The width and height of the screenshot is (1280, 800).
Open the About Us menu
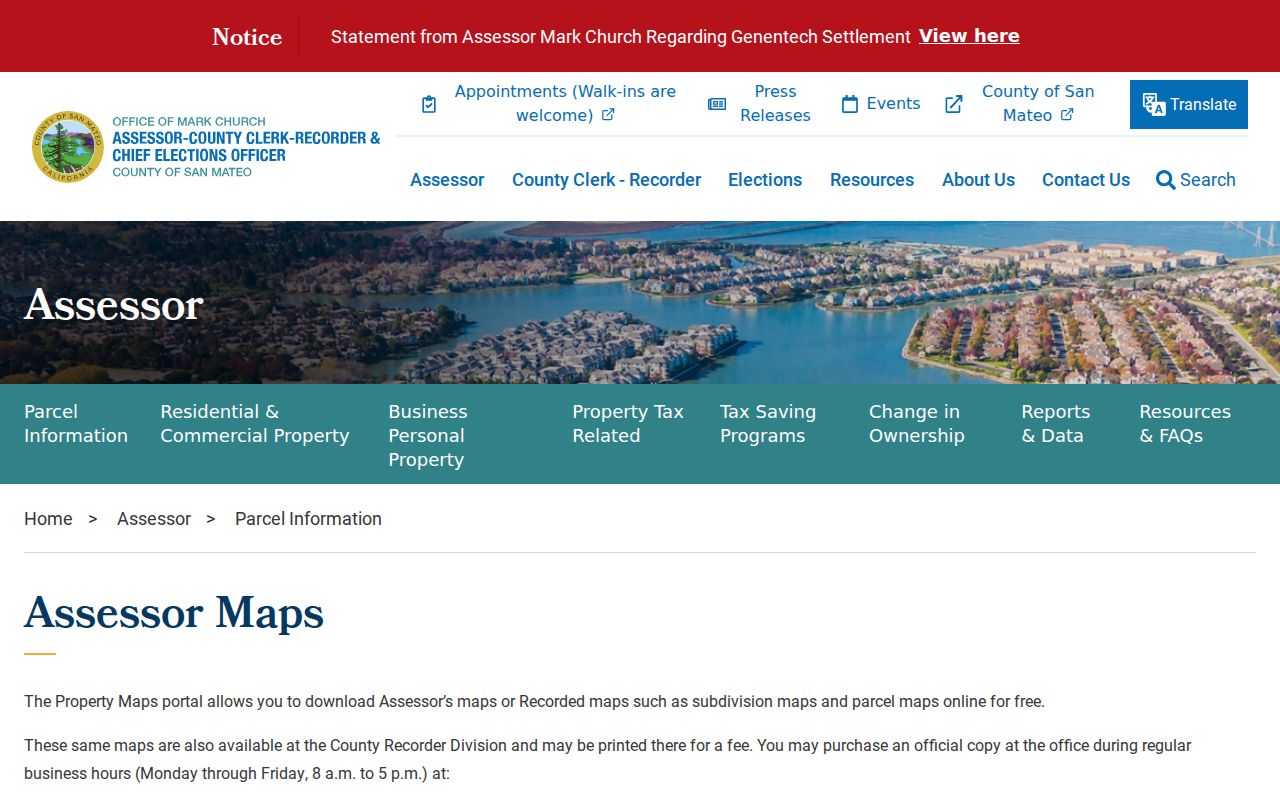click(x=978, y=180)
